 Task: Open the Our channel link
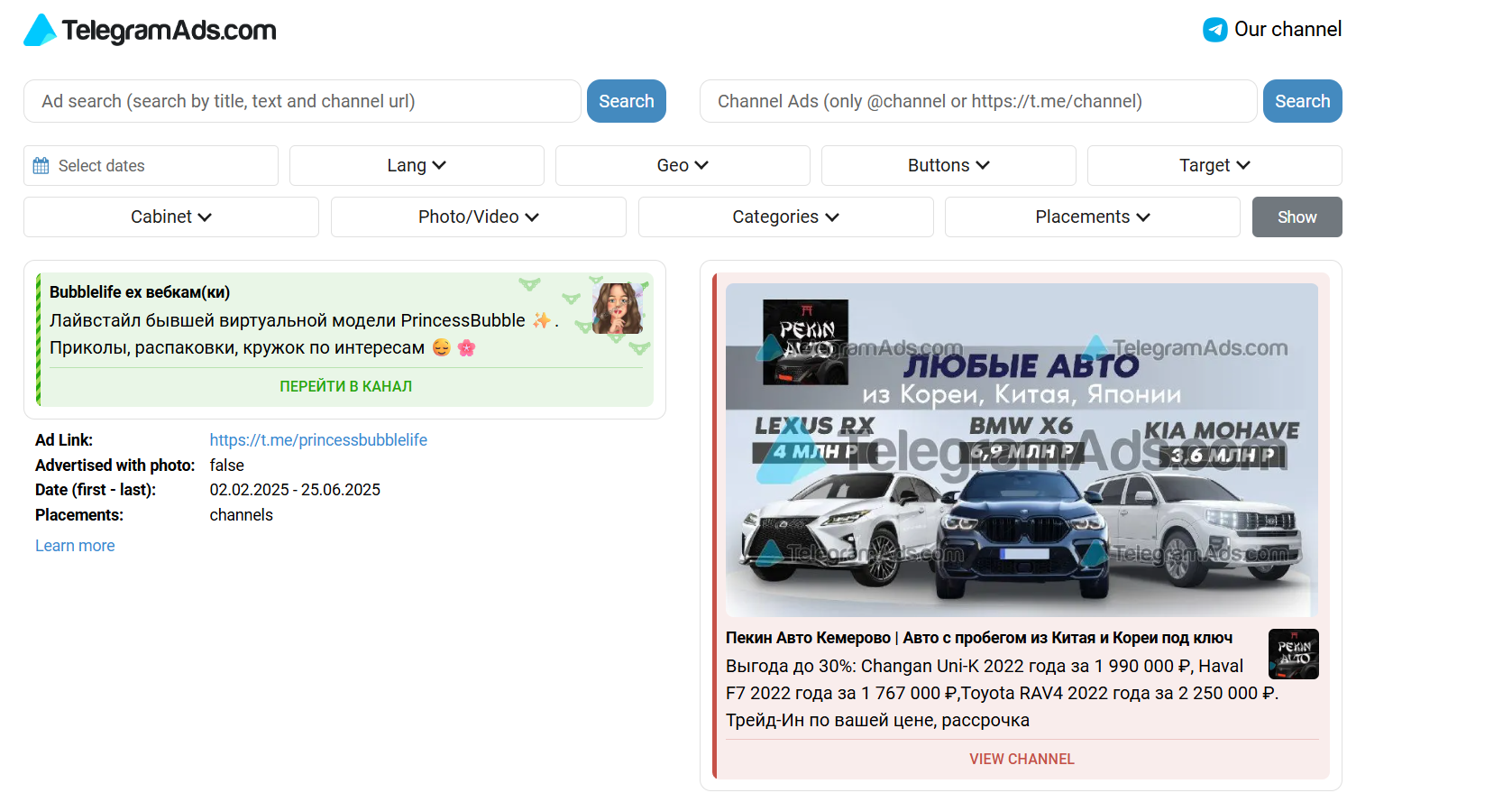tap(1272, 30)
